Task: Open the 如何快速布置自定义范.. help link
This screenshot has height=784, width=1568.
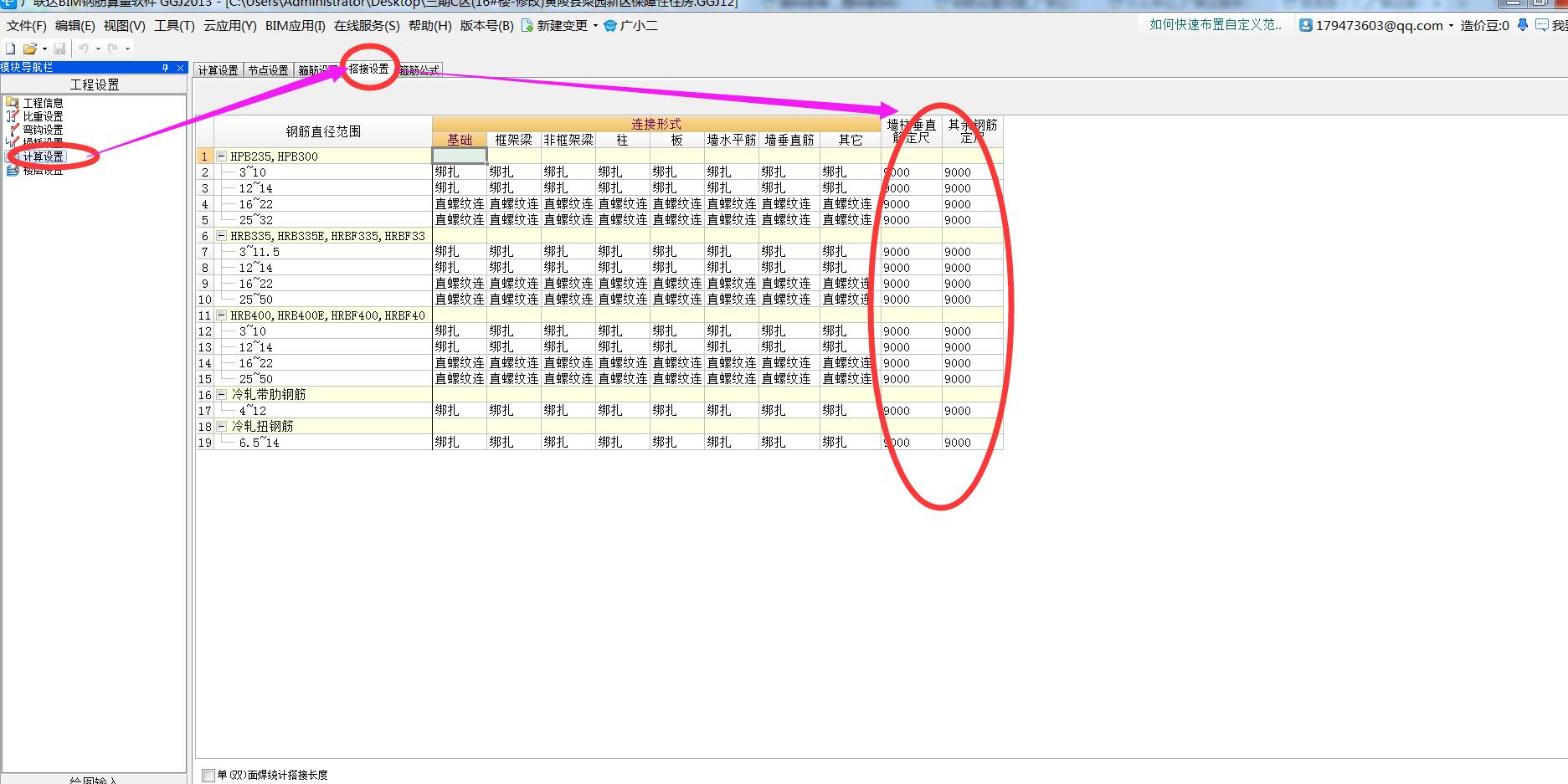Action: pyautogui.click(x=1216, y=25)
